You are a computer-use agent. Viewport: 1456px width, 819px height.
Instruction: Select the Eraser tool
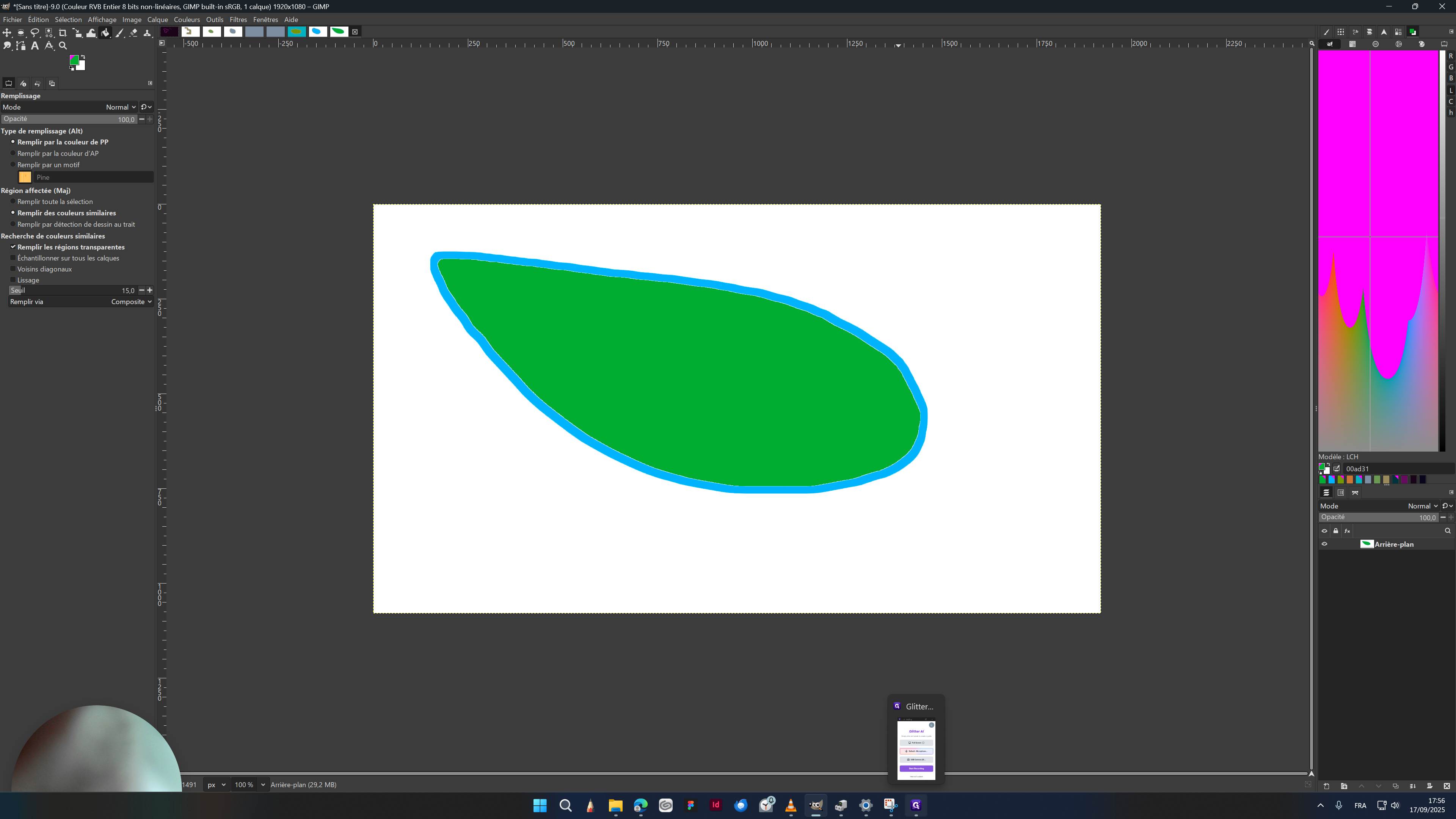tap(134, 33)
